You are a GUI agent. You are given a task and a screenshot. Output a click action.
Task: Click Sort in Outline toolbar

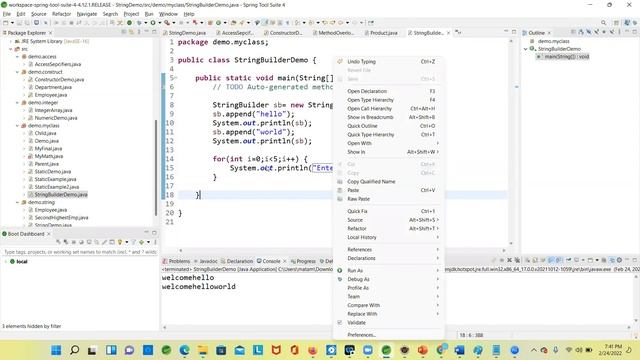[581, 32]
